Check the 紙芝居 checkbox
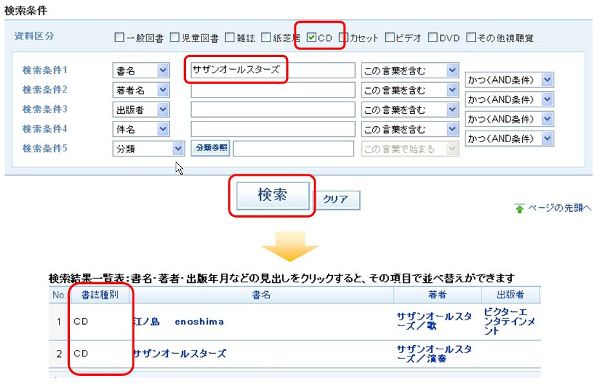The width and height of the screenshot is (600, 384). [x=266, y=37]
